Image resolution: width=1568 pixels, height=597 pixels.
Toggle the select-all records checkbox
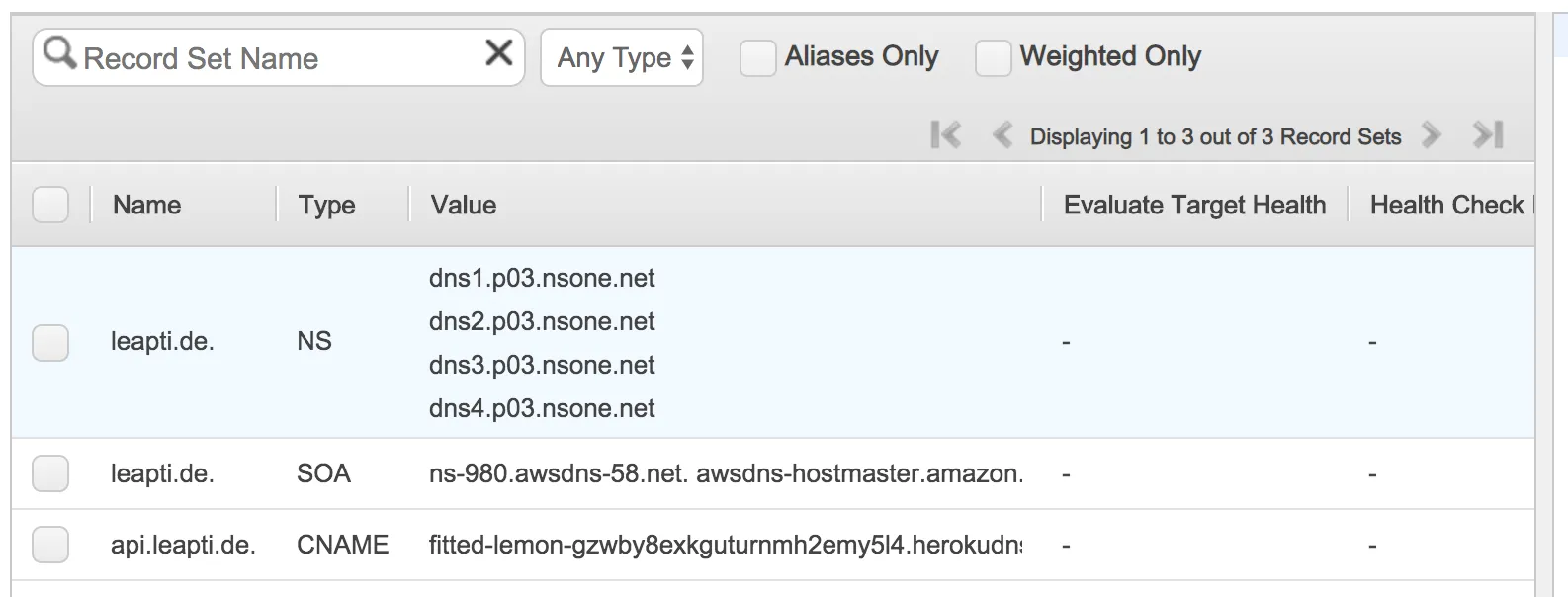point(50,206)
